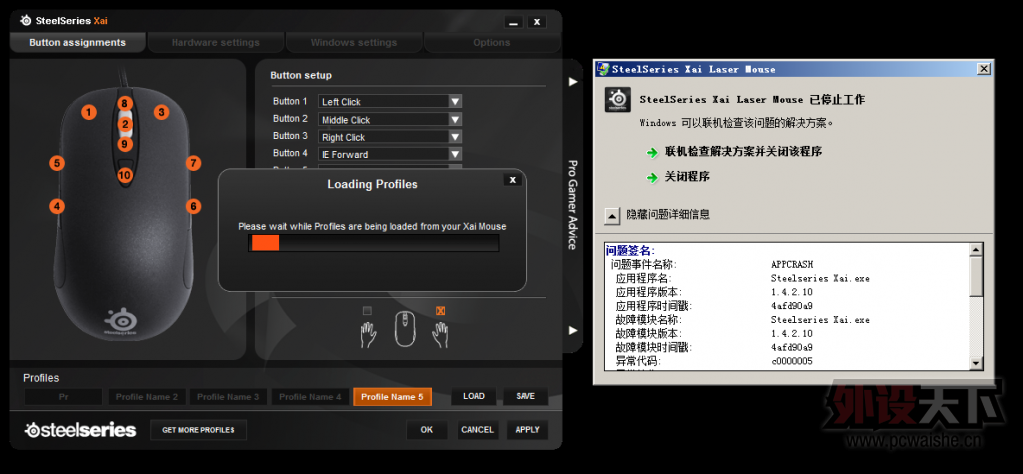Open the Button 3 Right Click dropdown
The image size is (1023, 474).
coord(390,137)
